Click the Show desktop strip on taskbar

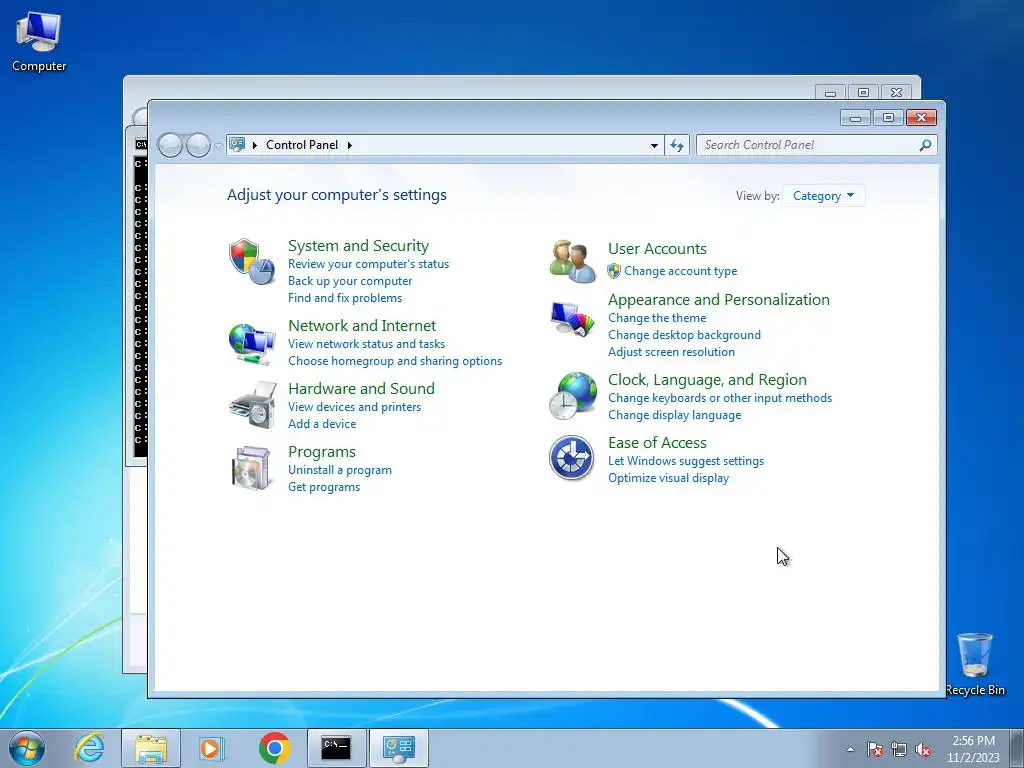click(1017, 748)
